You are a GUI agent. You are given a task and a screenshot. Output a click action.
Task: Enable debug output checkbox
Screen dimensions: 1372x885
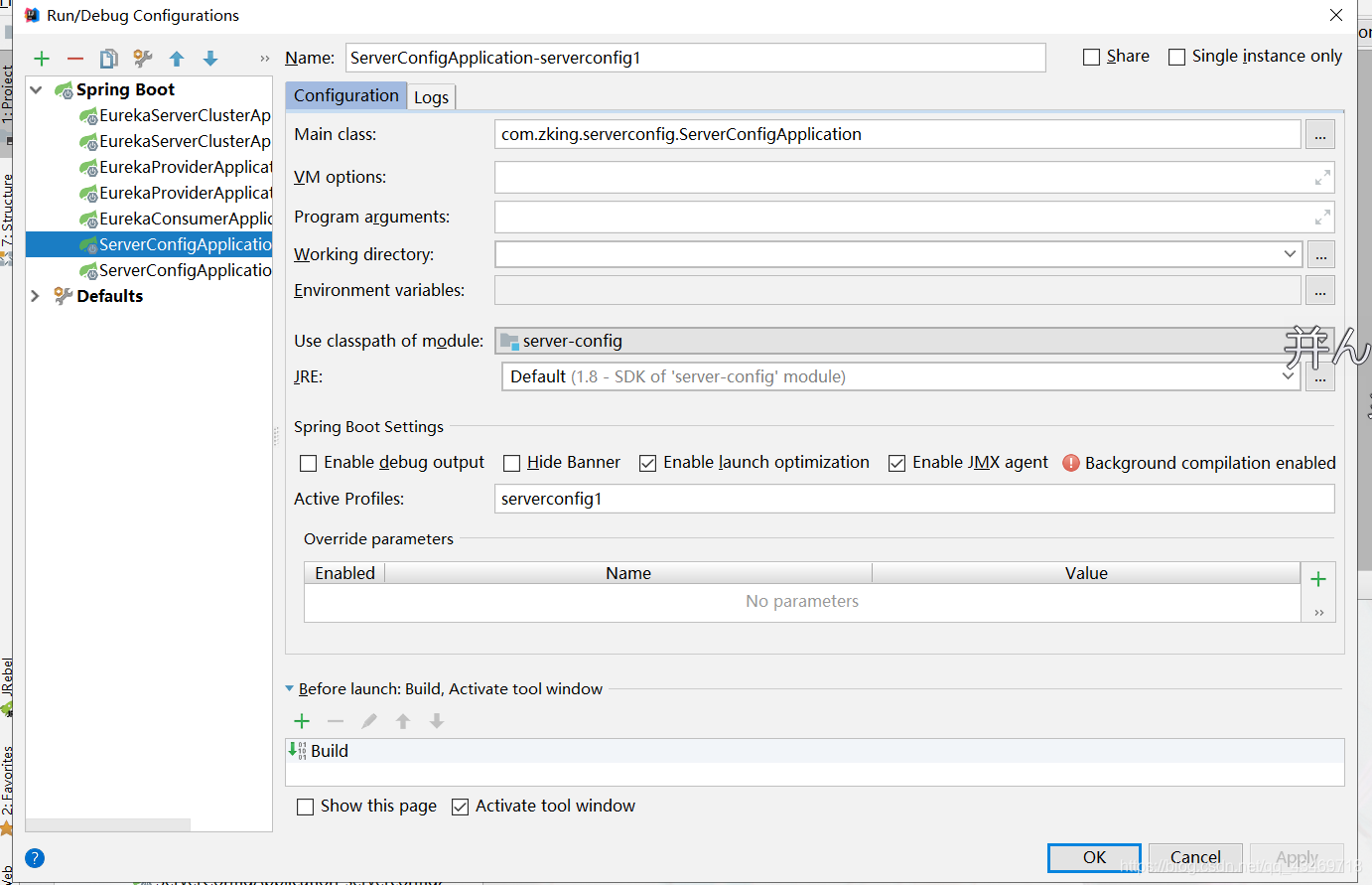click(309, 463)
